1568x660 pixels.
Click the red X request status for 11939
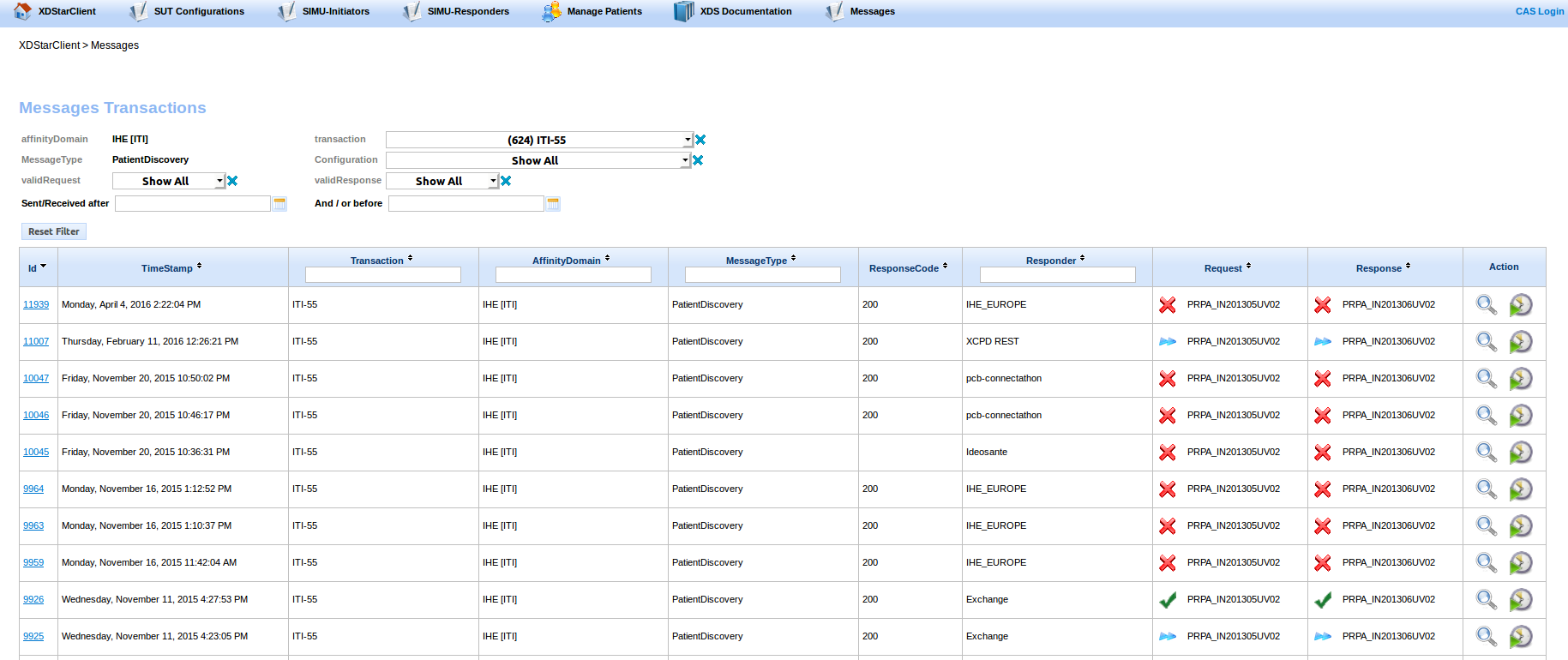point(1168,304)
